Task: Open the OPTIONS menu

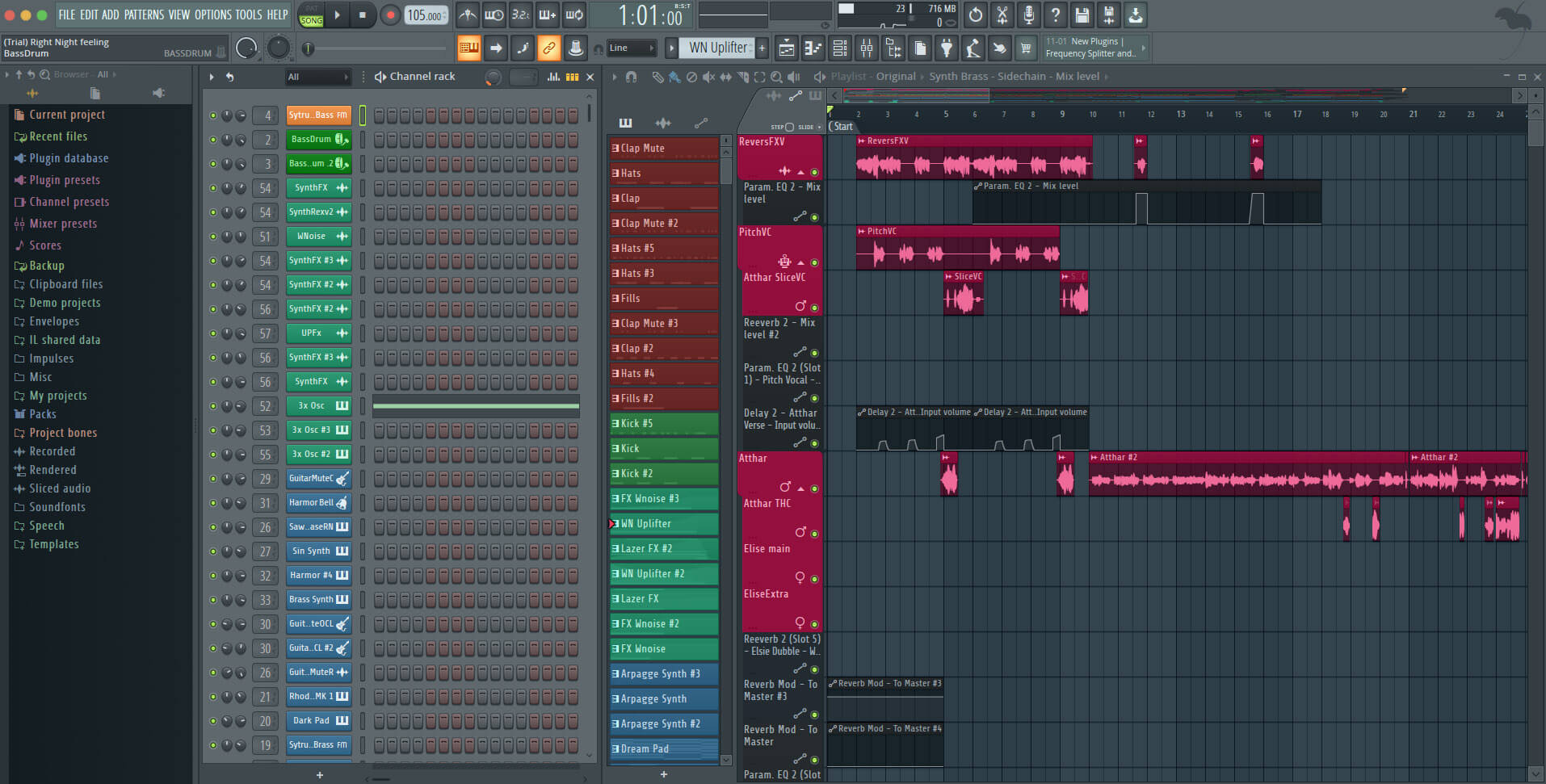Action: click(213, 15)
